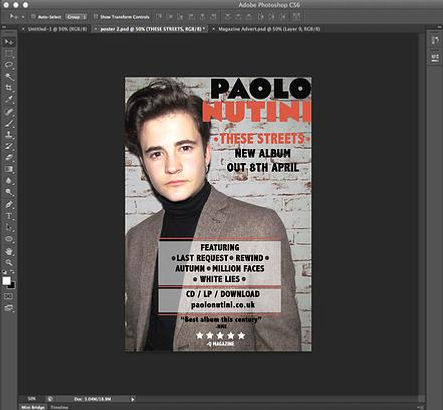Image resolution: width=443 pixels, height=410 pixels.
Task: Swap foreground and background colors
Action: [x=13, y=273]
